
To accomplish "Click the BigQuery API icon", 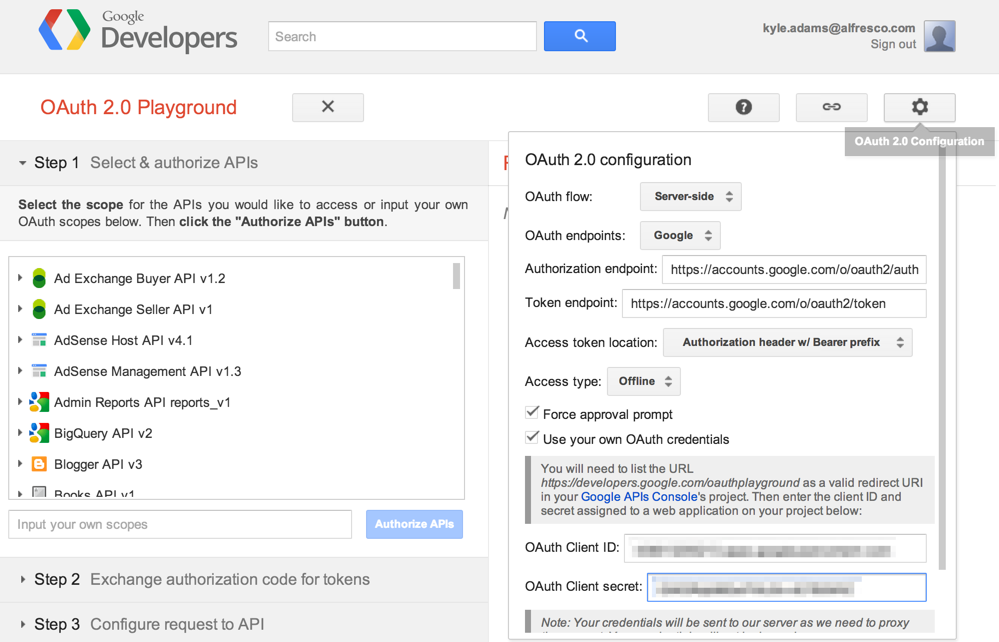I will [39, 433].
